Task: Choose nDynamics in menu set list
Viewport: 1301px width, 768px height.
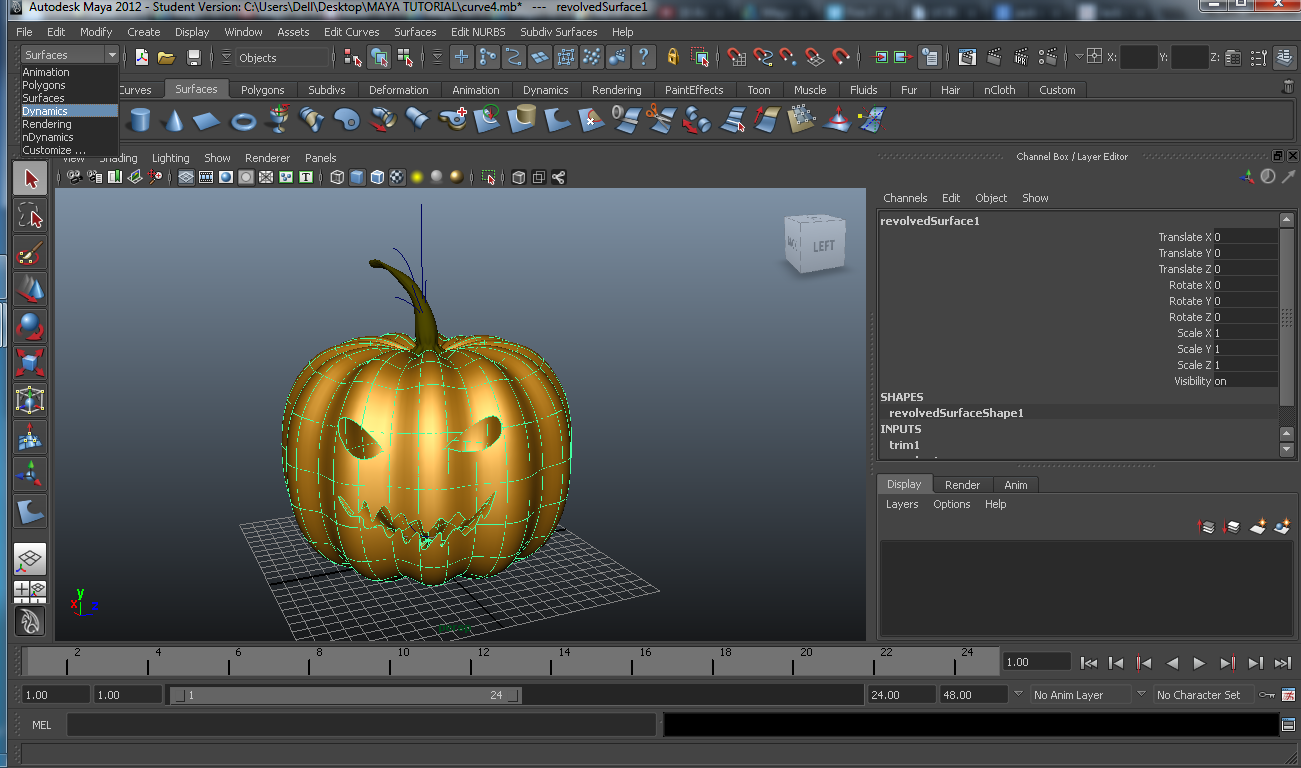Action: 70,137
